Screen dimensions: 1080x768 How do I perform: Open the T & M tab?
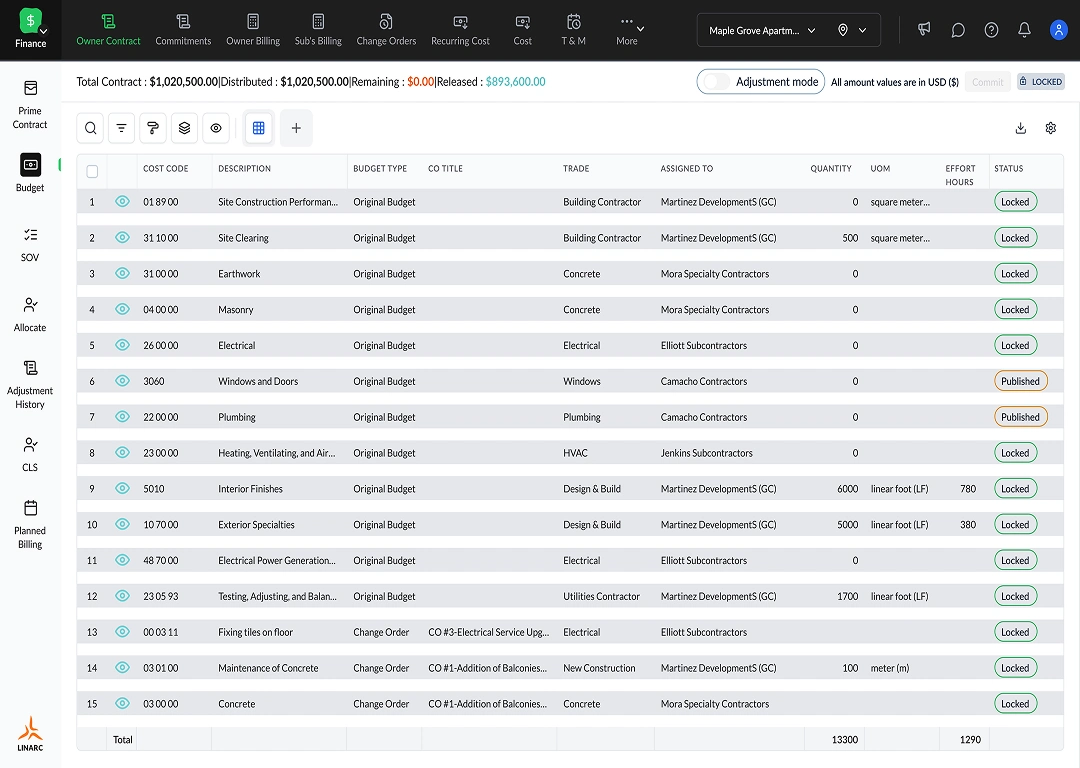click(x=574, y=30)
